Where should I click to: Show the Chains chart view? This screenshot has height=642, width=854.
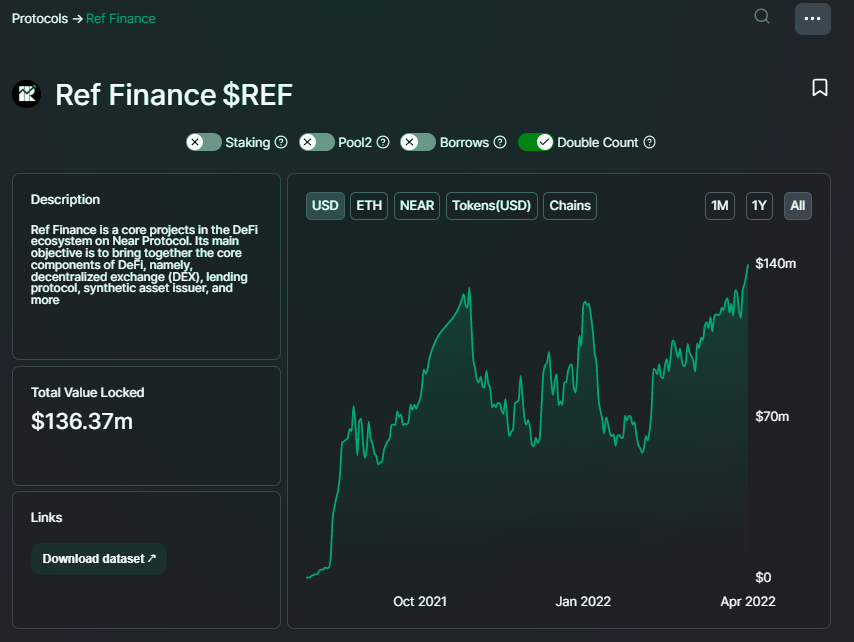click(570, 206)
